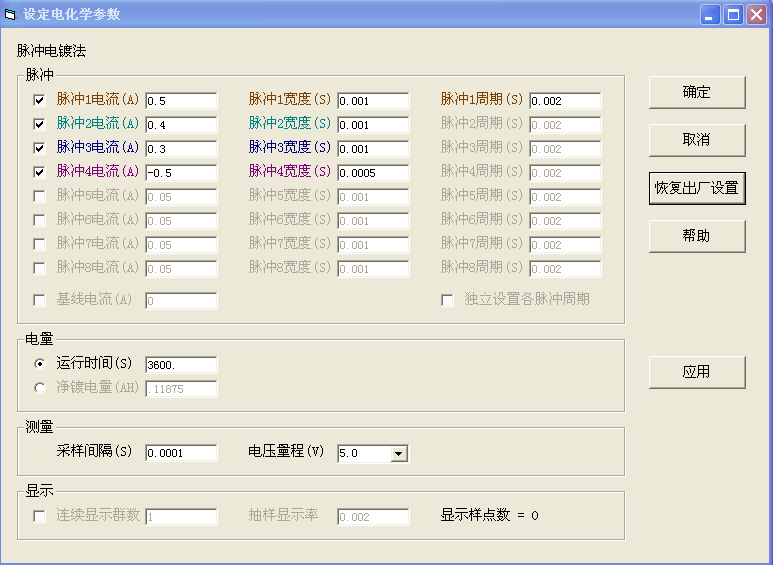Viewport: 773px width, 565px height.
Task: Open the 电压量程(V) dropdown
Action: [x=399, y=454]
